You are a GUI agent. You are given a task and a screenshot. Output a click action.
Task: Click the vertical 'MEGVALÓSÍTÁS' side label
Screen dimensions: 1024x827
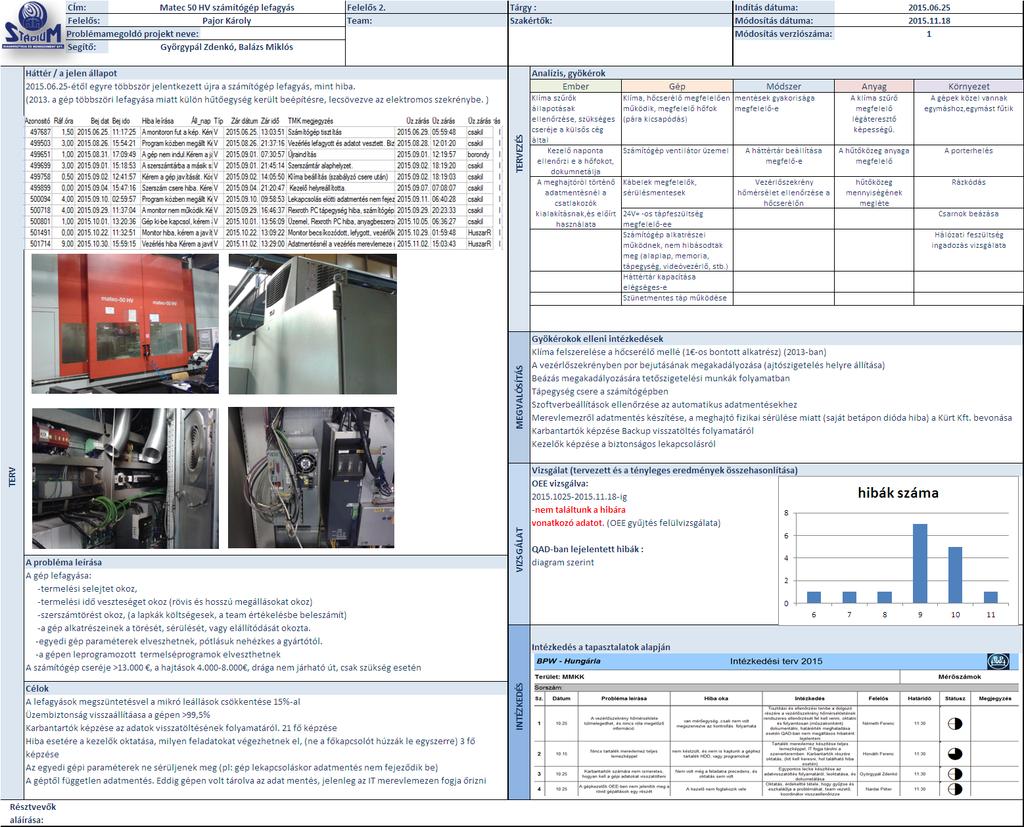(x=520, y=397)
